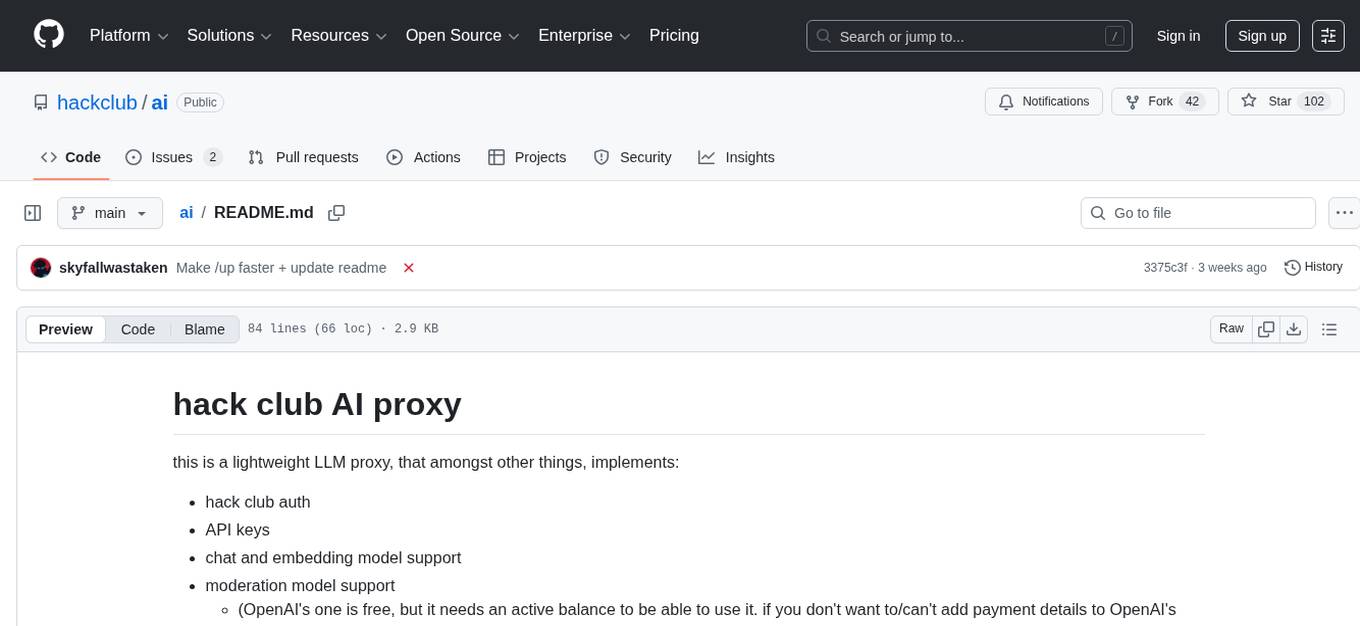Switch to Blame view

[x=204, y=329]
